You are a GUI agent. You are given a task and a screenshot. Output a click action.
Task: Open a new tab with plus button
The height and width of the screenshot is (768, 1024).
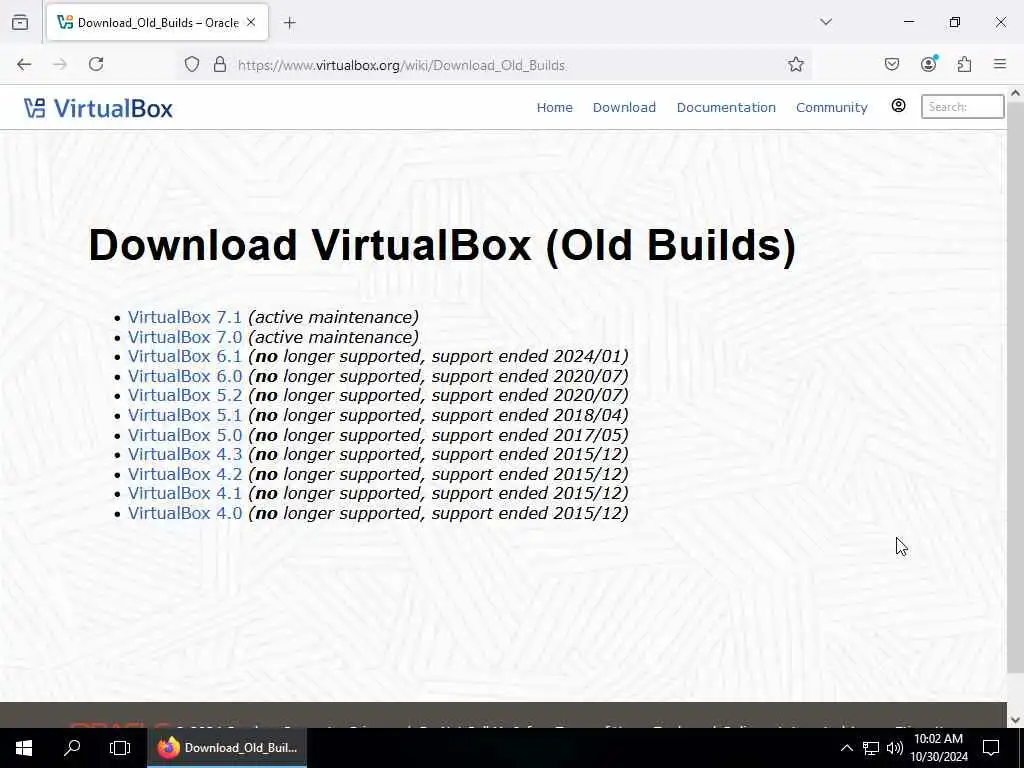[x=290, y=23]
